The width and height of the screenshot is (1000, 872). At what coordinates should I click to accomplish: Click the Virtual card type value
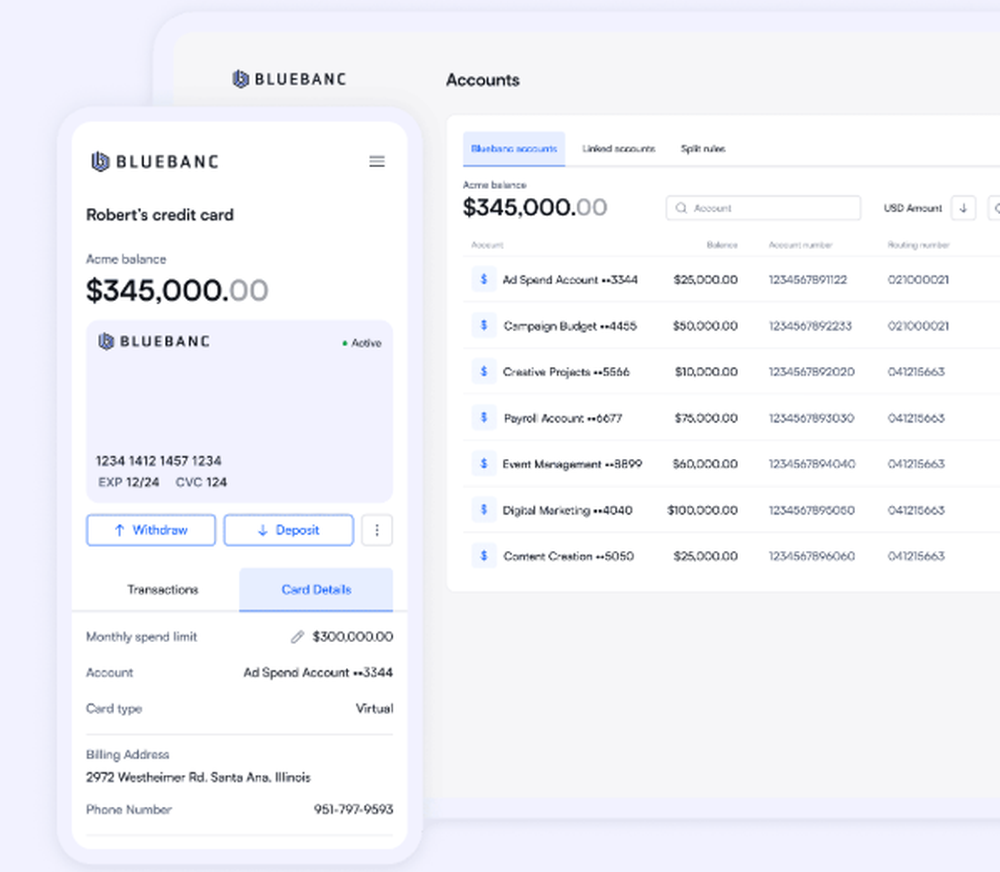(x=374, y=709)
